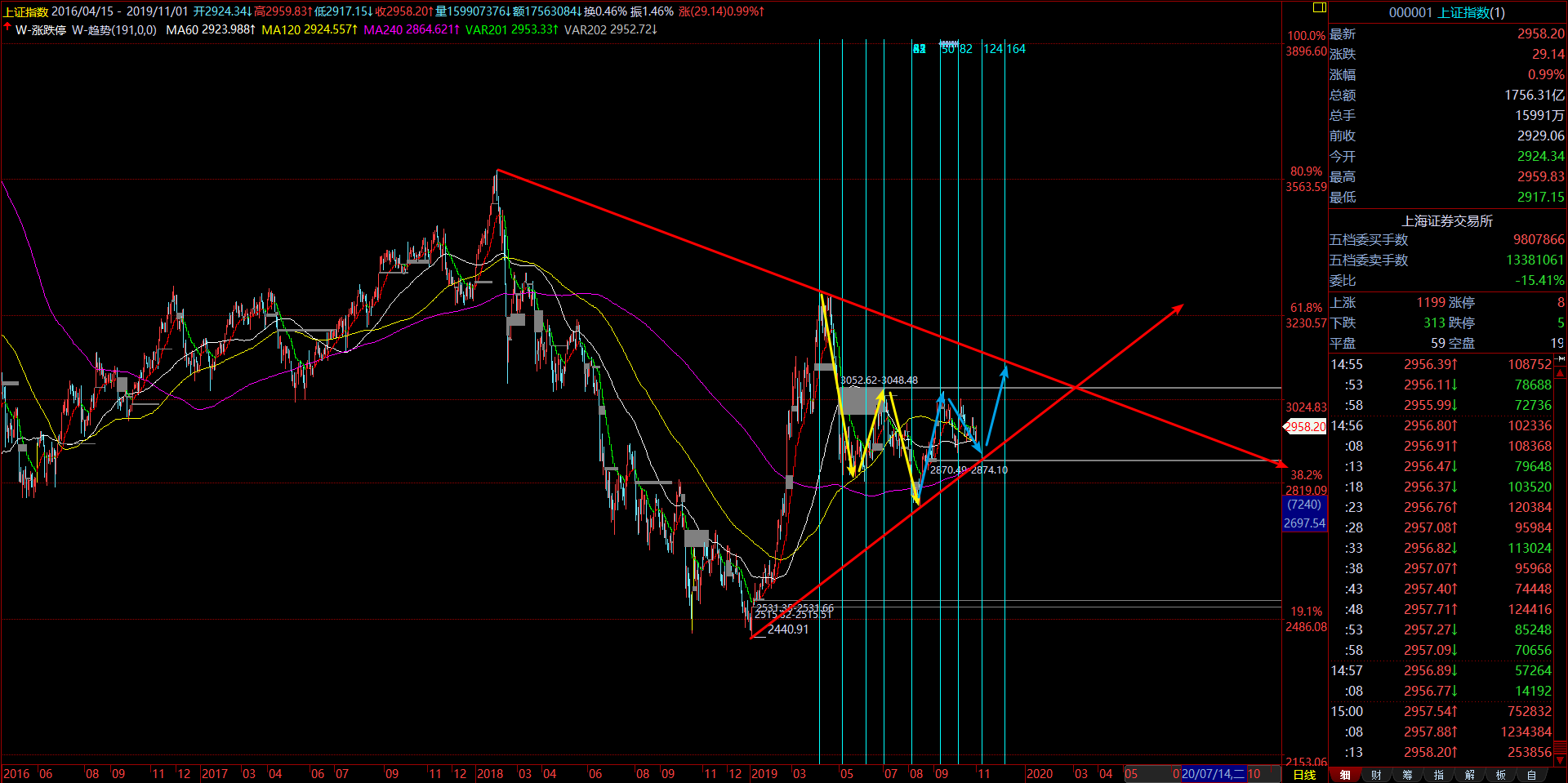Image resolution: width=1568 pixels, height=783 pixels.
Task: Click the MA120 yellow indicator label
Action: [x=310, y=29]
